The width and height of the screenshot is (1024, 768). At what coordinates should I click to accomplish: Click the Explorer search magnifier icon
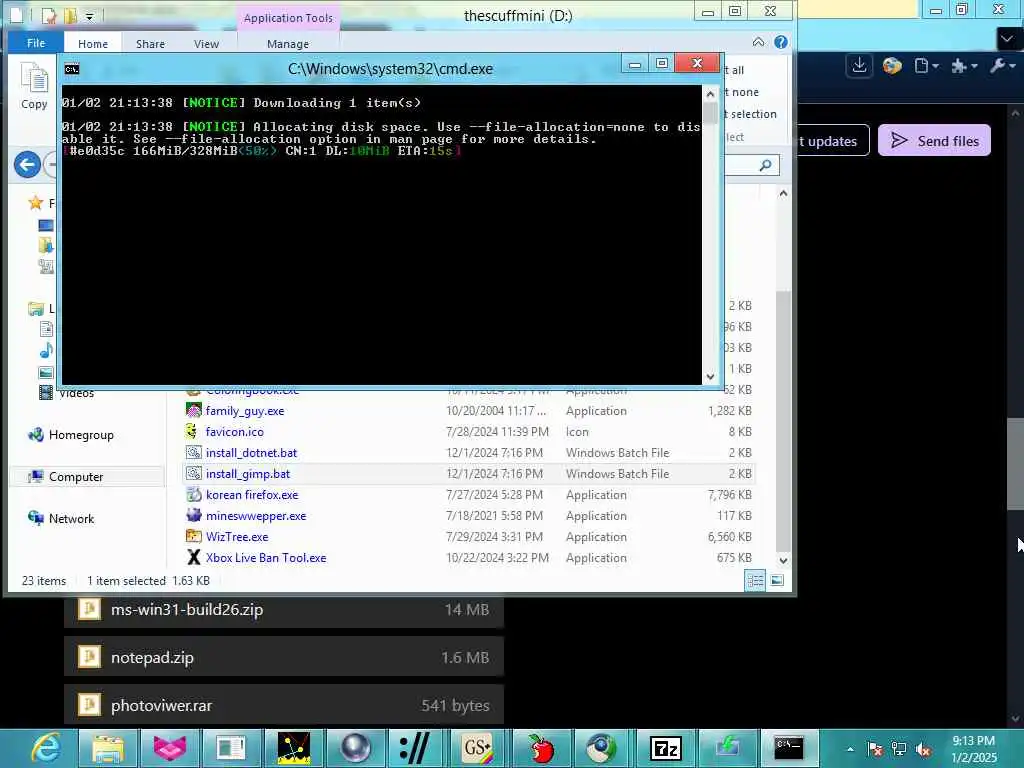[x=765, y=165]
